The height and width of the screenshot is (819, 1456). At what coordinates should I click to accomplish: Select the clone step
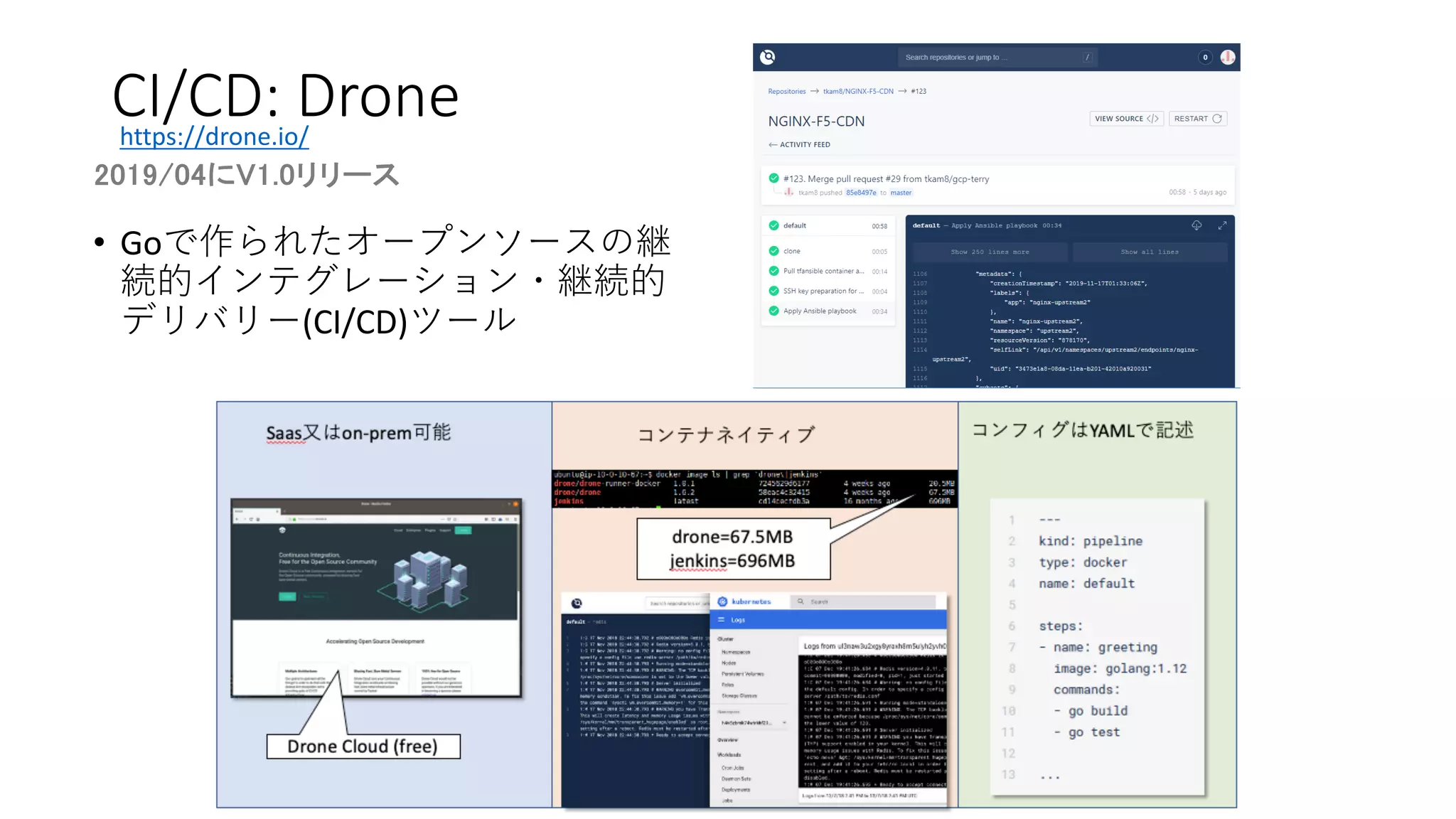click(828, 251)
